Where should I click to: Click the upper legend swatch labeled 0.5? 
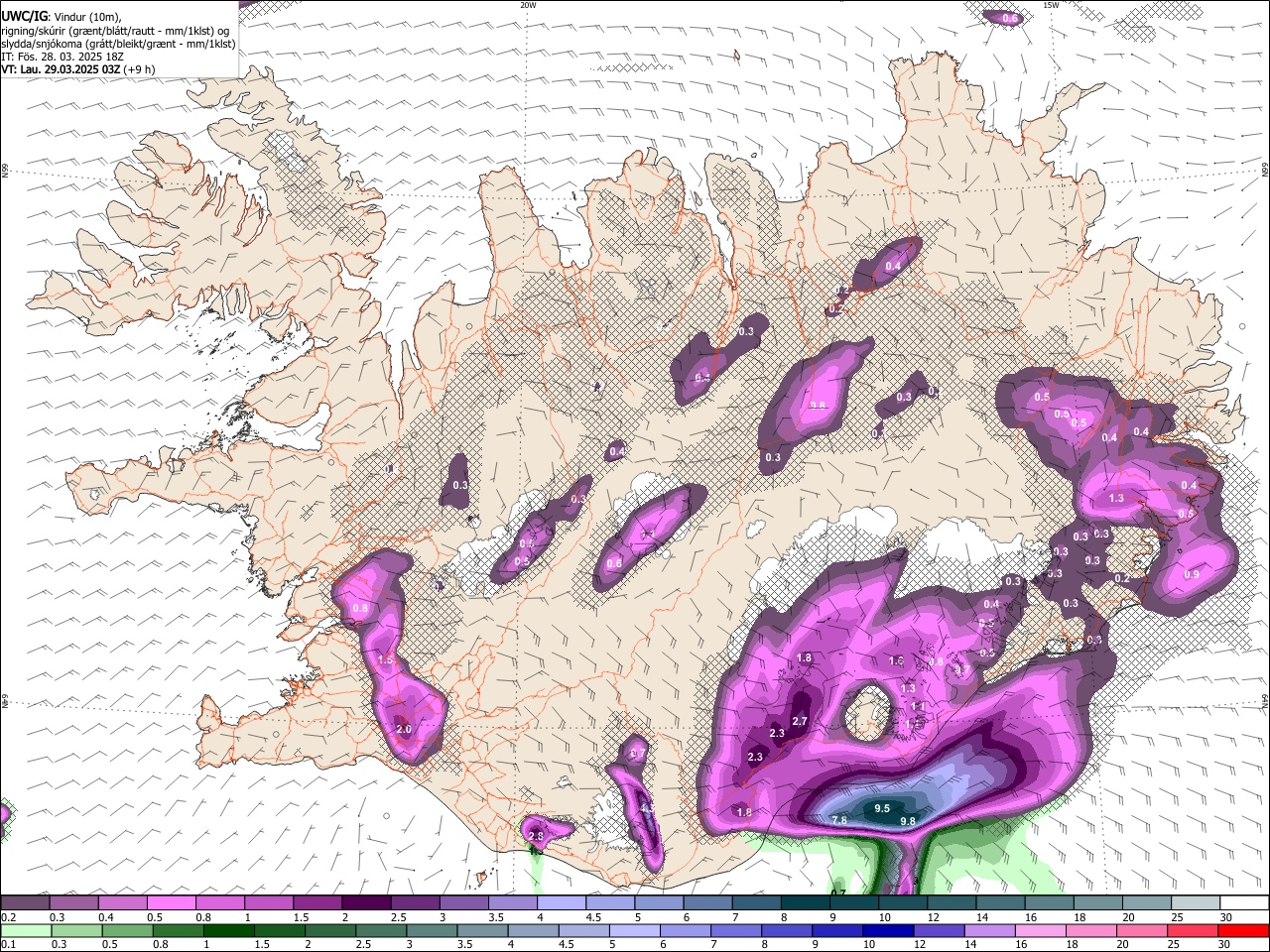pos(171,903)
